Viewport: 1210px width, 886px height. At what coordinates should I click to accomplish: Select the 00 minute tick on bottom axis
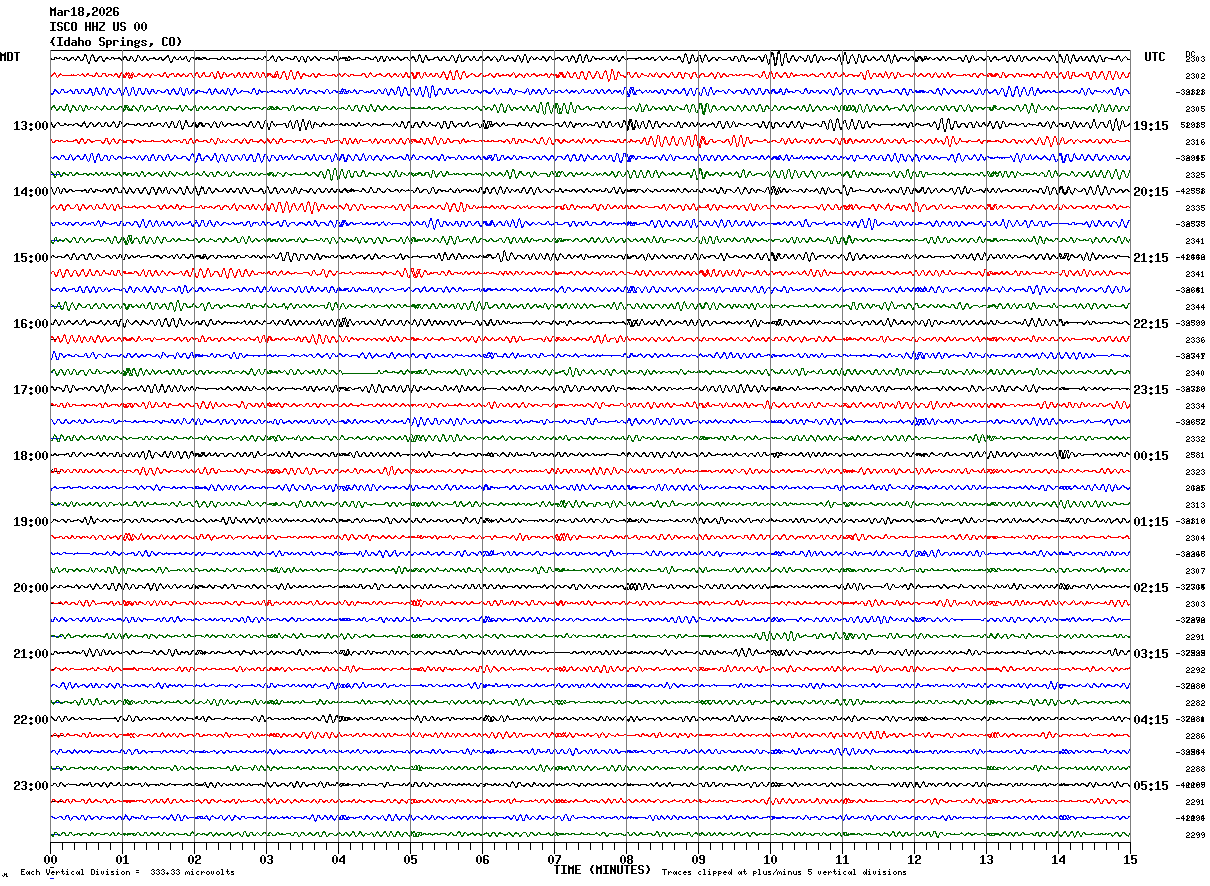point(50,859)
